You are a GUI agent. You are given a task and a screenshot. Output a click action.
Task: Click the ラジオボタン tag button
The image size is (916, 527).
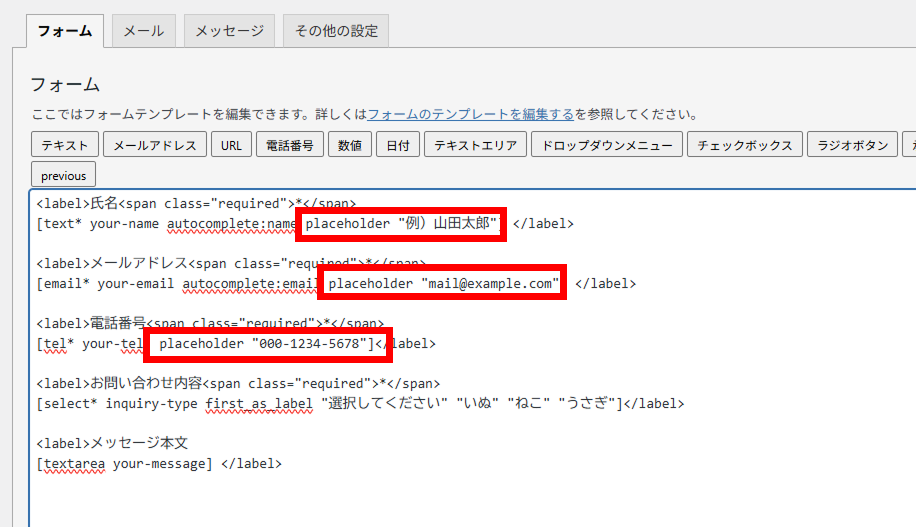click(852, 145)
